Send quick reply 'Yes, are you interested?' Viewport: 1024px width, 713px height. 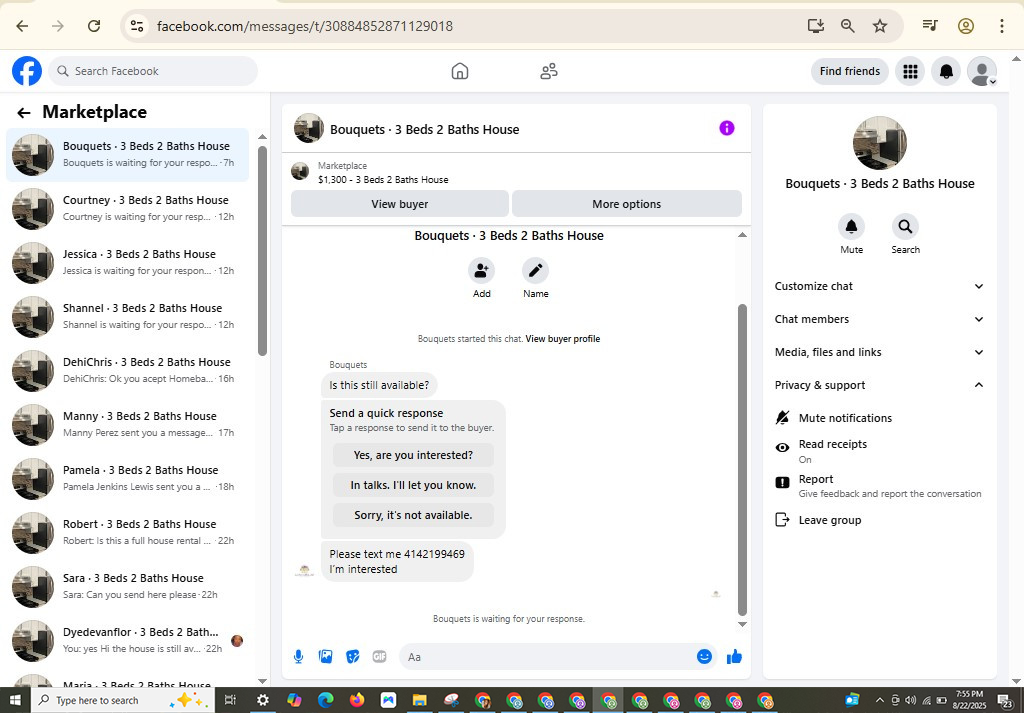pos(413,455)
